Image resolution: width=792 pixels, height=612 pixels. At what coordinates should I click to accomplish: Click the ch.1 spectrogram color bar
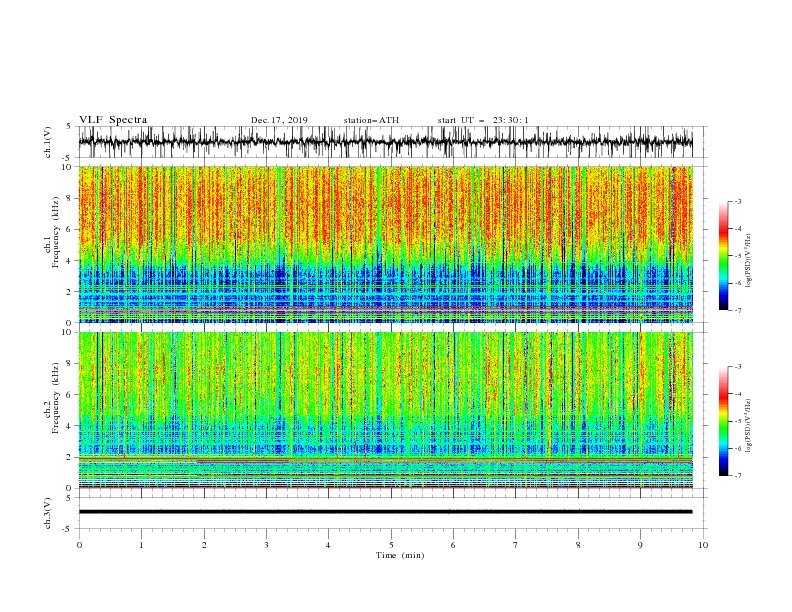(723, 256)
